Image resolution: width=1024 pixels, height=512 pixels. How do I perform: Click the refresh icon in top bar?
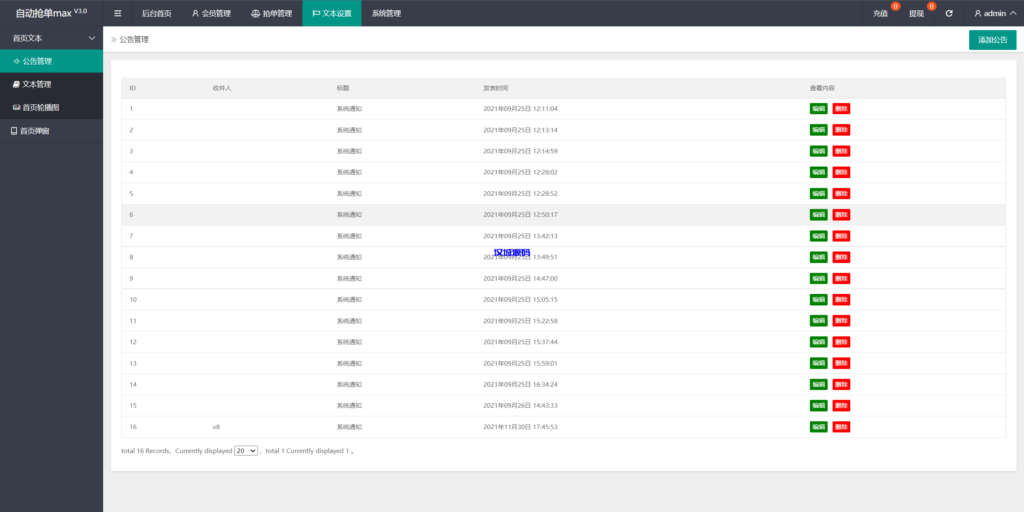(x=949, y=14)
